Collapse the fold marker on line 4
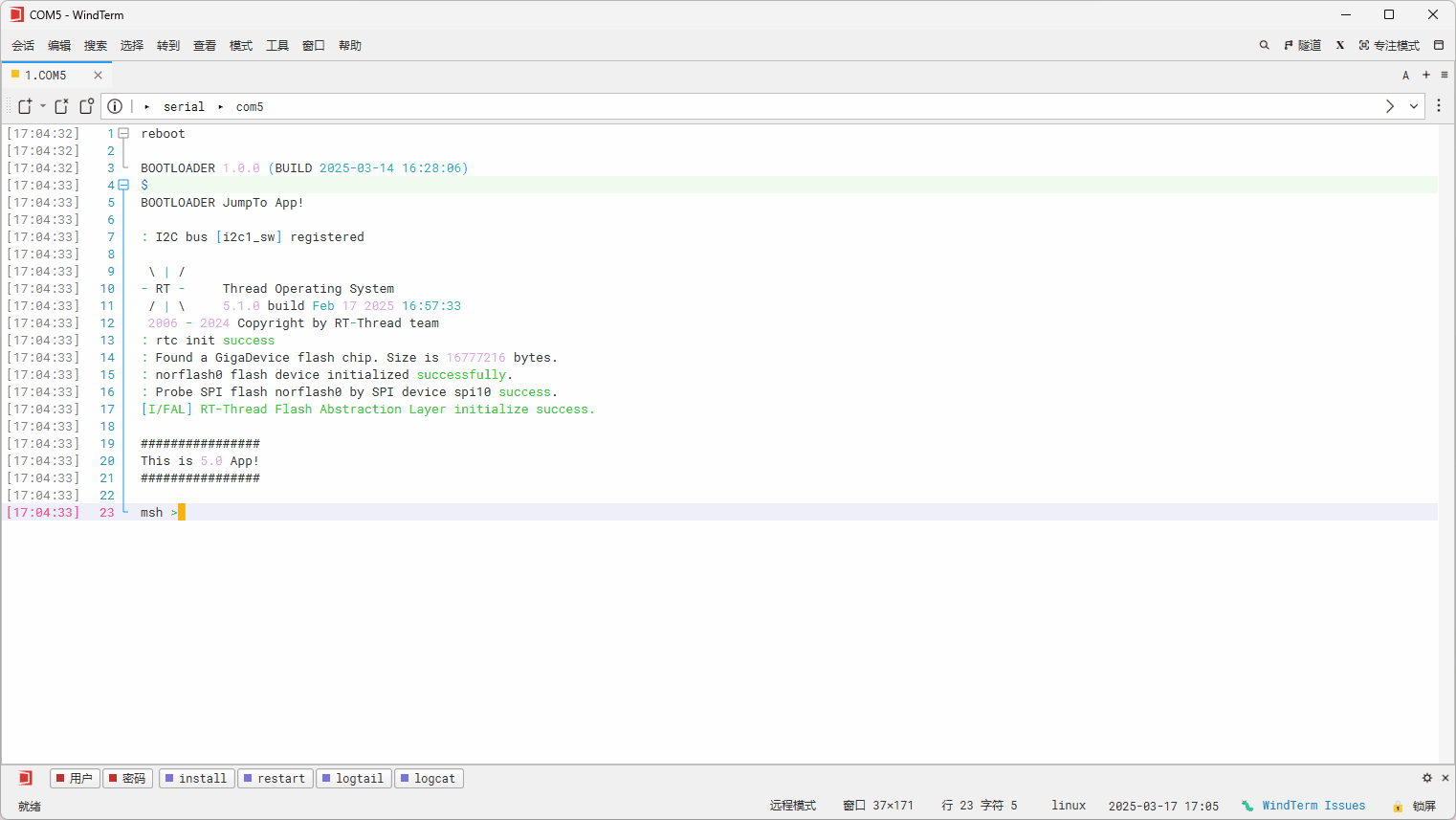The image size is (1456, 820). tap(123, 186)
